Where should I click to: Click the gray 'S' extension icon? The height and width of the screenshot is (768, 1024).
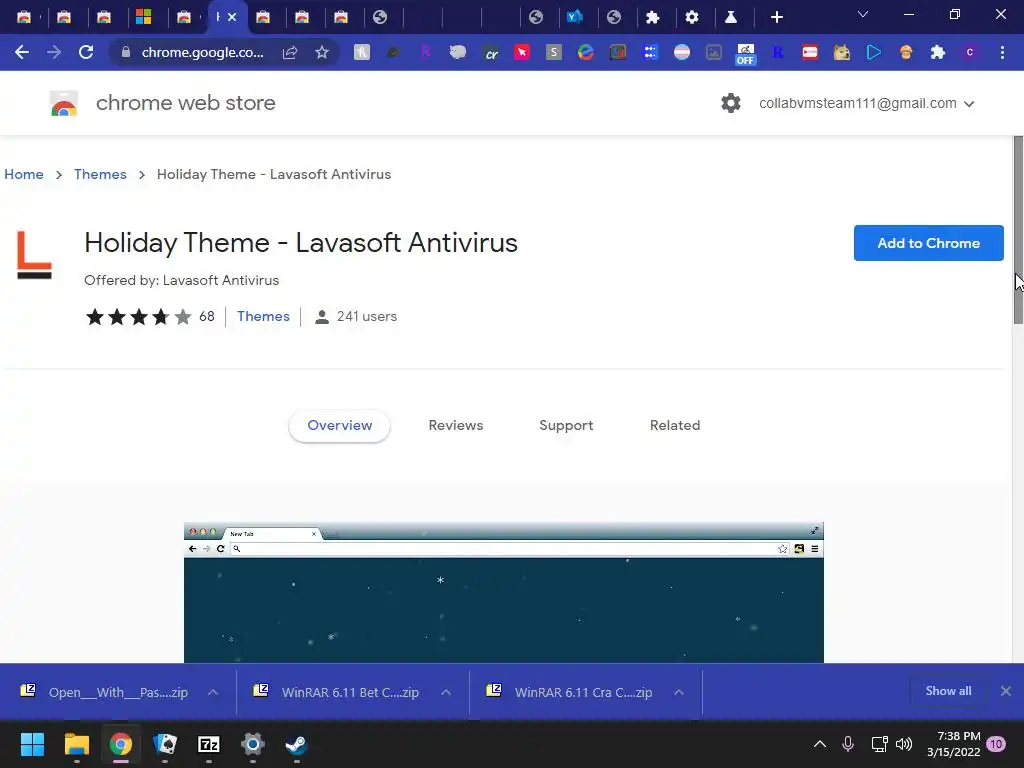(x=554, y=52)
